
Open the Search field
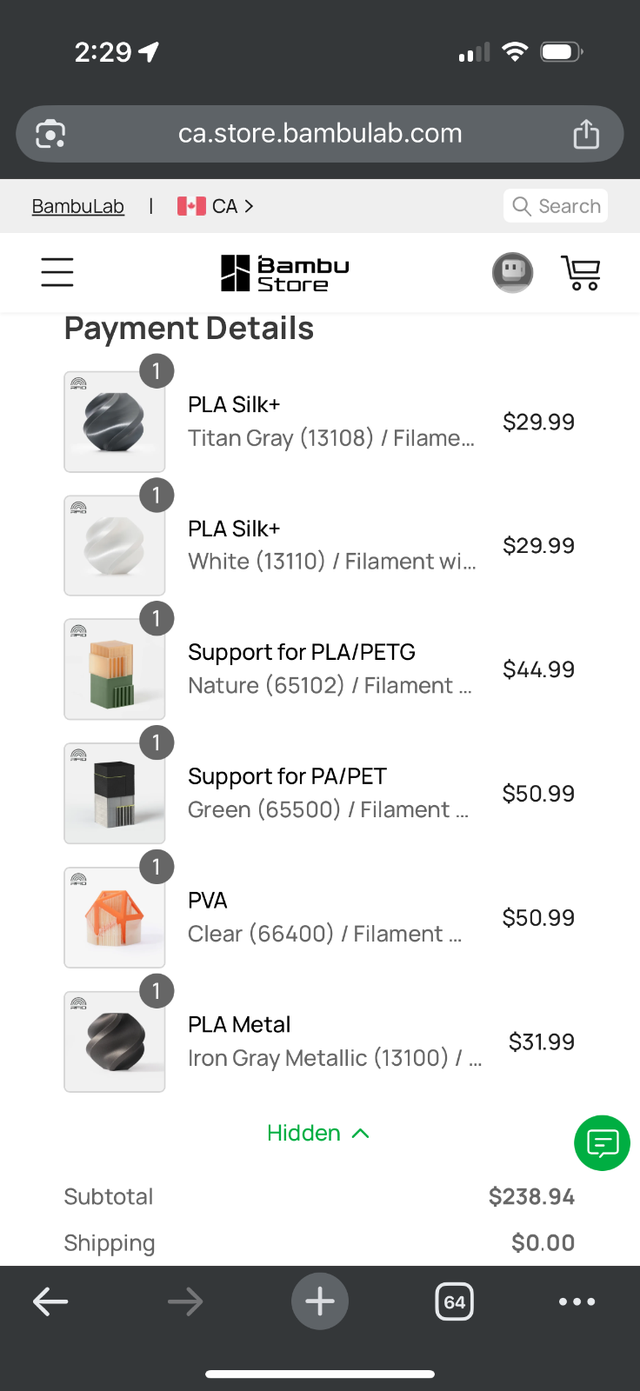555,205
